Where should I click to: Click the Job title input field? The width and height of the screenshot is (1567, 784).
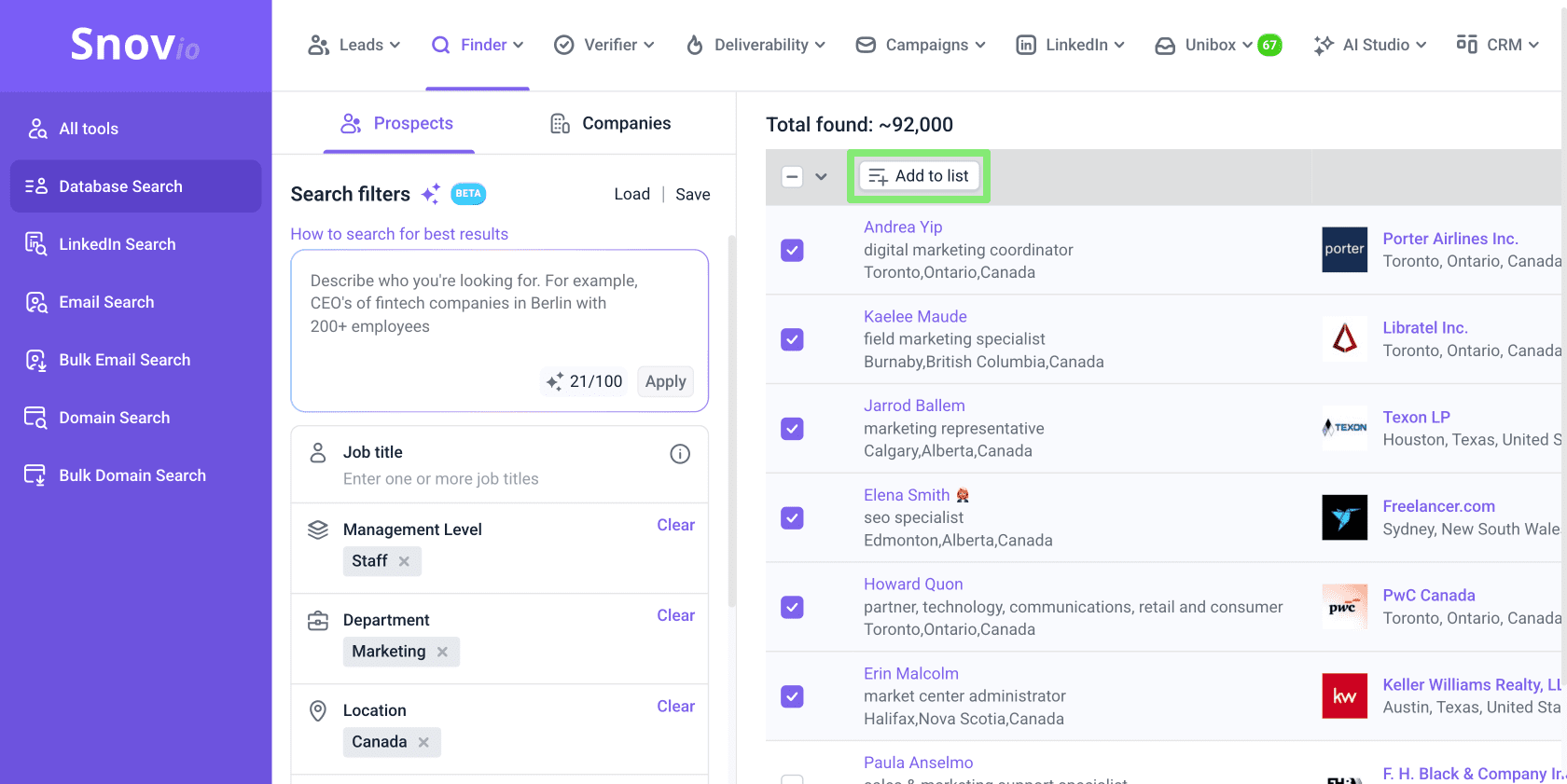(441, 479)
